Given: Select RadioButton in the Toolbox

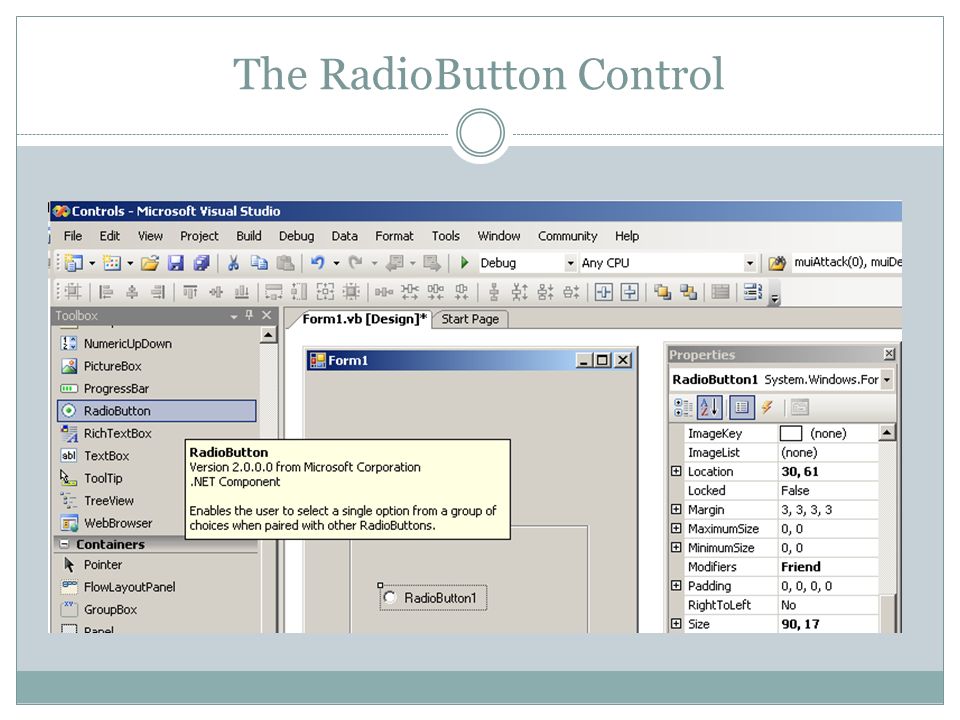Looking at the screenshot, I should 157,411.
